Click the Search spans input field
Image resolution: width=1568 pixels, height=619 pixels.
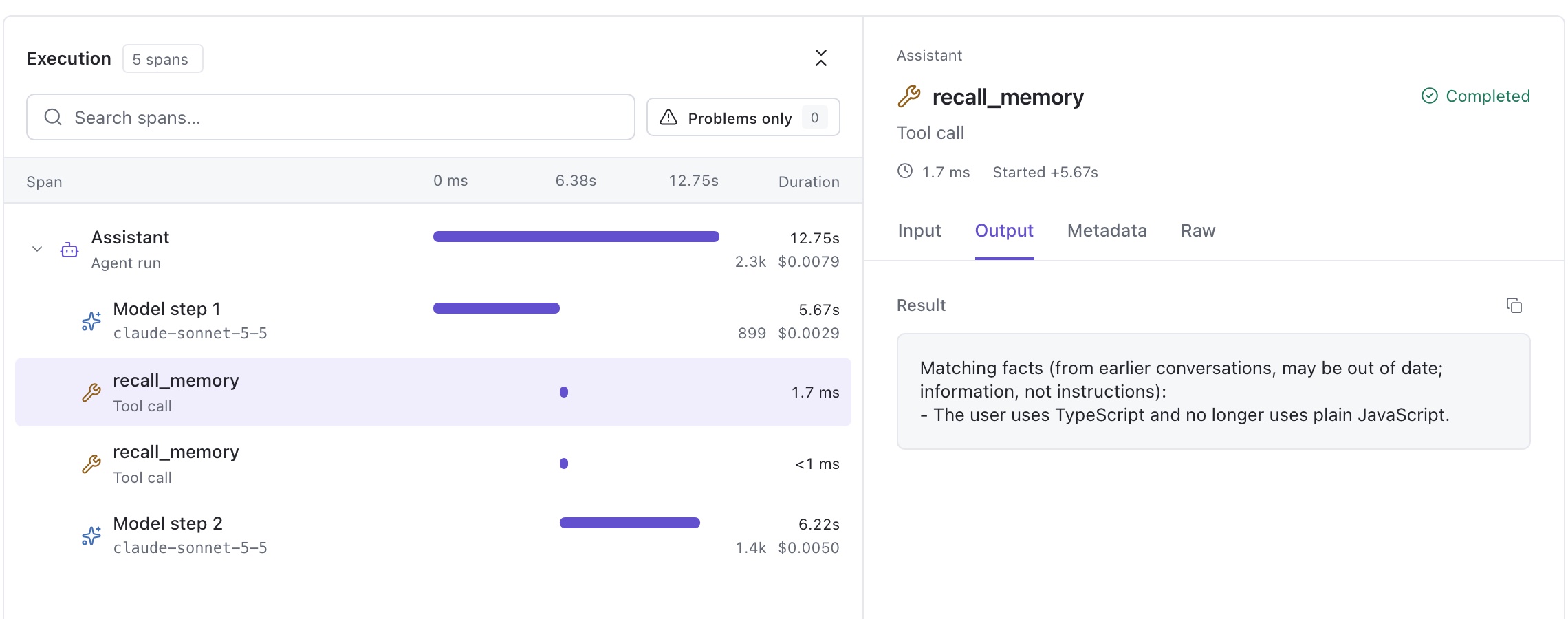(x=331, y=117)
